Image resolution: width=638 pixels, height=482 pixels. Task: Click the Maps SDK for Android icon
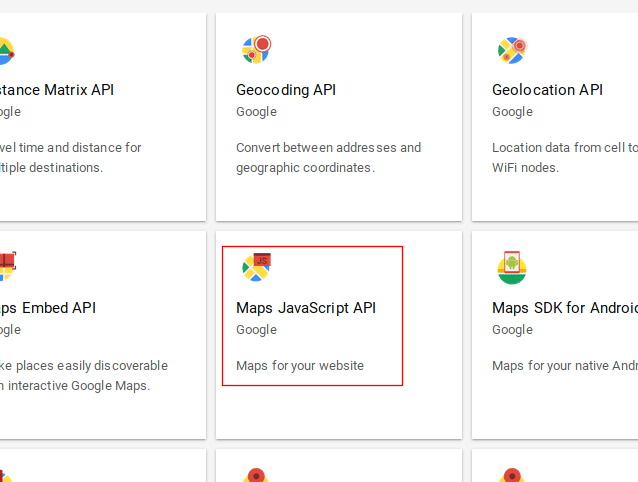tap(512, 267)
